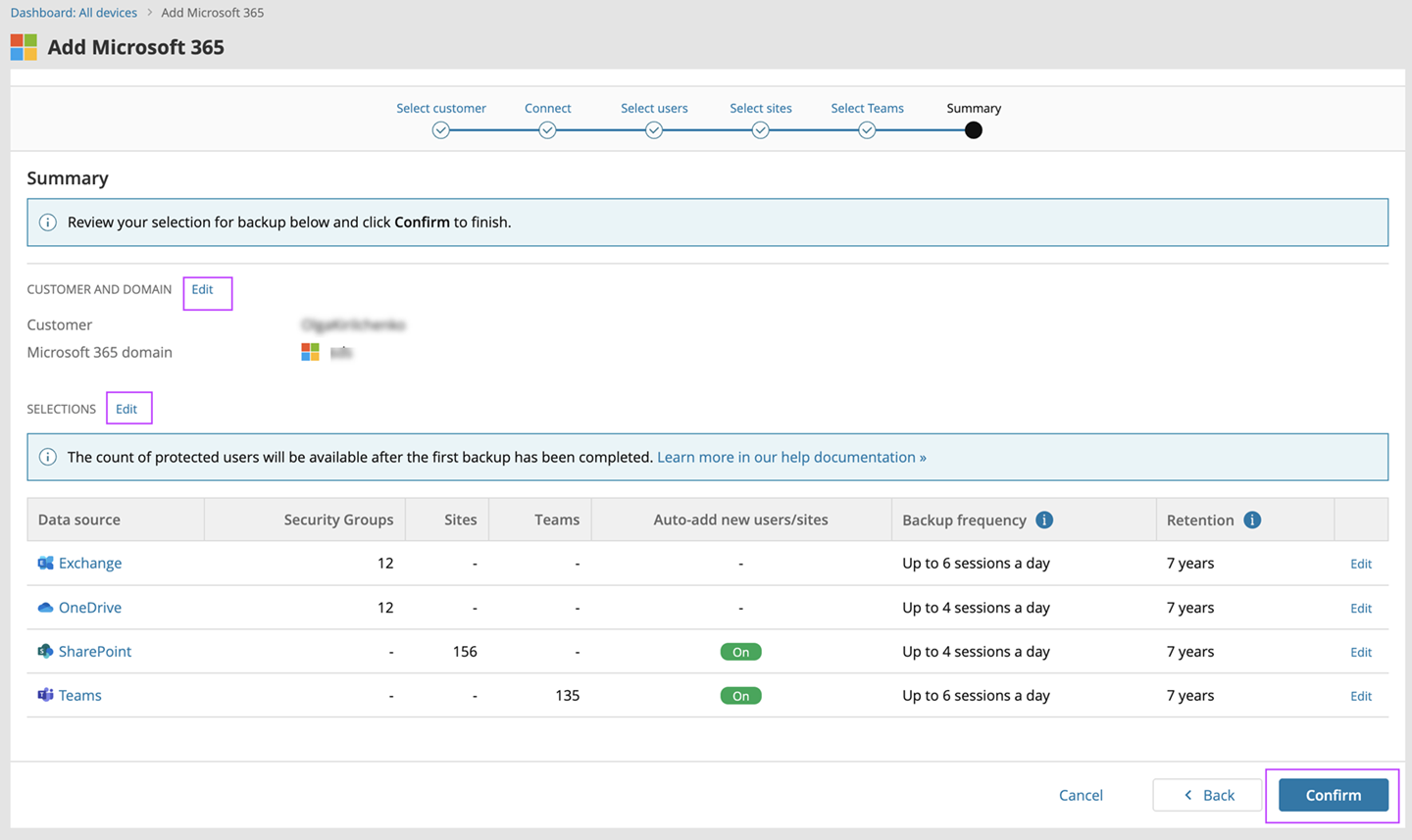Click the Microsoft 365 domain logo icon

[310, 352]
